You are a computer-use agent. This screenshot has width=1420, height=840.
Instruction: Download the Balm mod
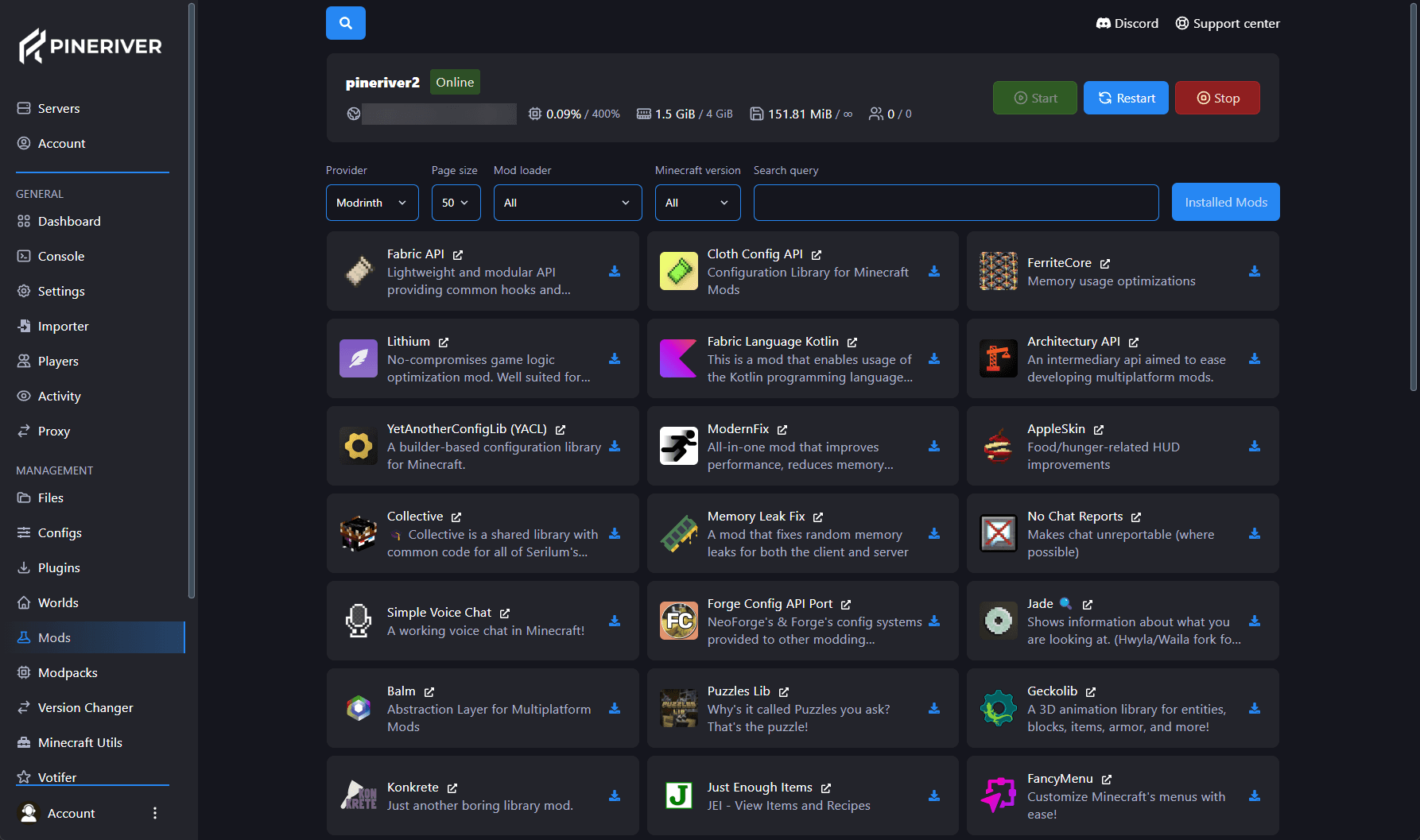point(615,708)
